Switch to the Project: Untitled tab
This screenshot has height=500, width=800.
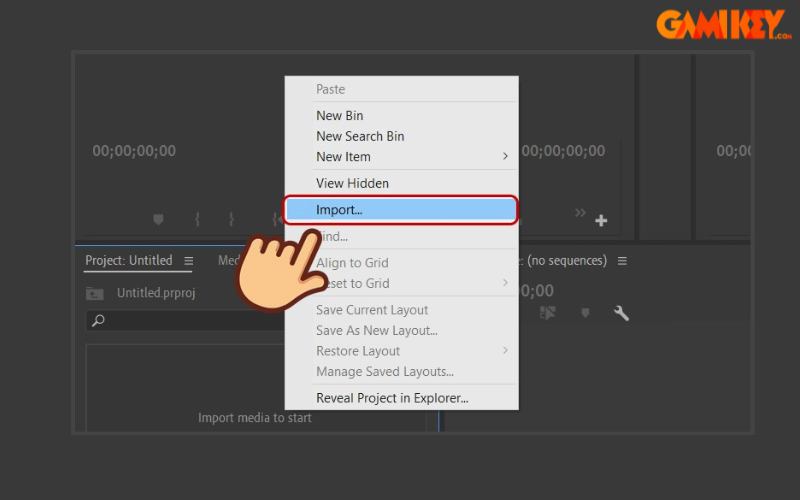coord(129,260)
